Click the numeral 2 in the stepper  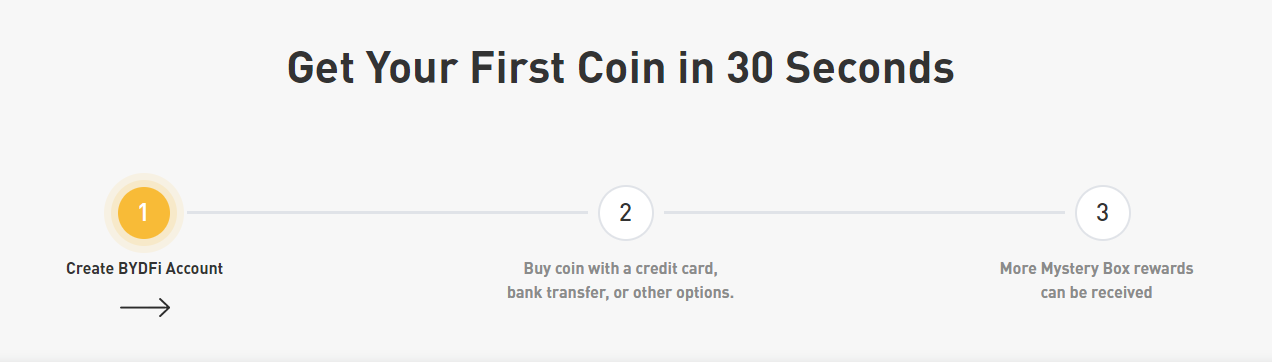(x=626, y=213)
